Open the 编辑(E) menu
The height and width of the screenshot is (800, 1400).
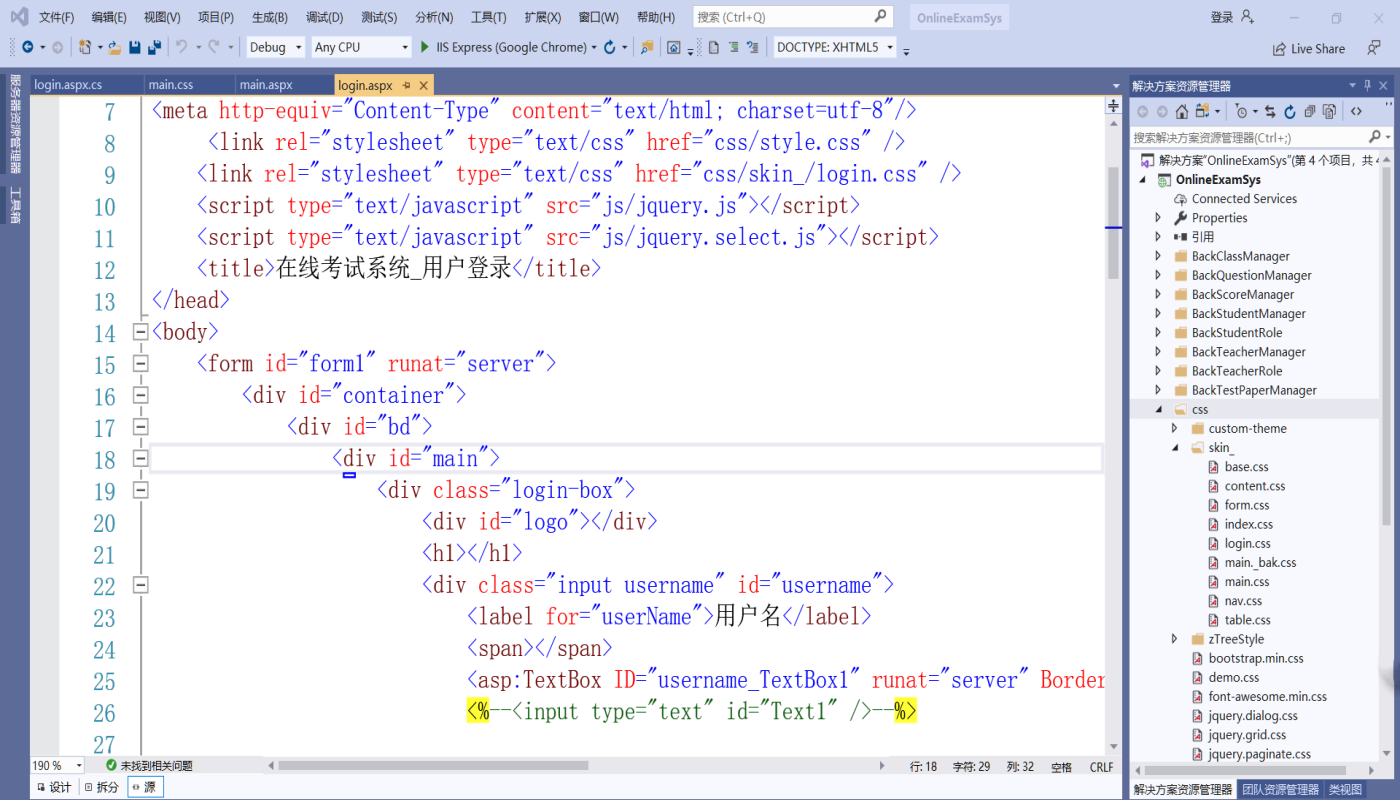109,17
